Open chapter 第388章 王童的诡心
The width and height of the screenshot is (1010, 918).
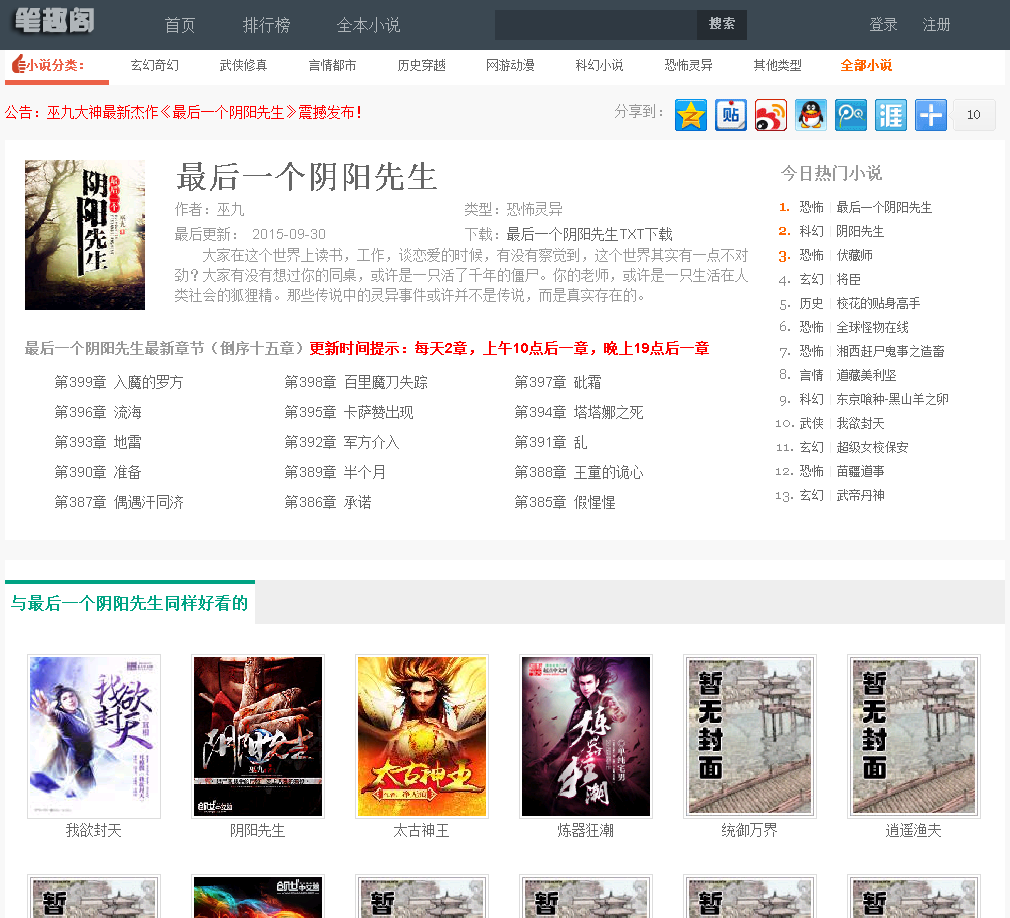(578, 472)
